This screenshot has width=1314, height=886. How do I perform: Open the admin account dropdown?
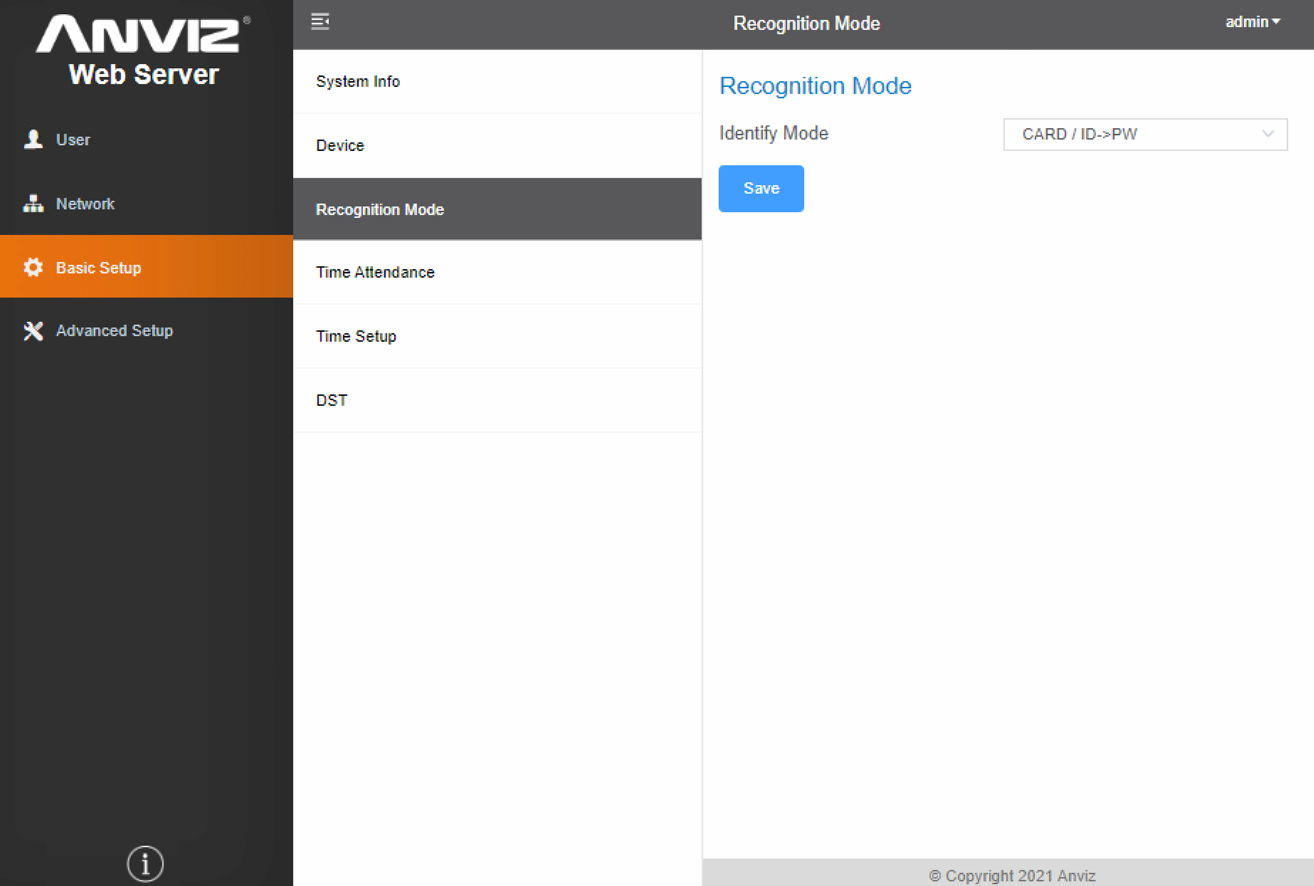(x=1252, y=22)
